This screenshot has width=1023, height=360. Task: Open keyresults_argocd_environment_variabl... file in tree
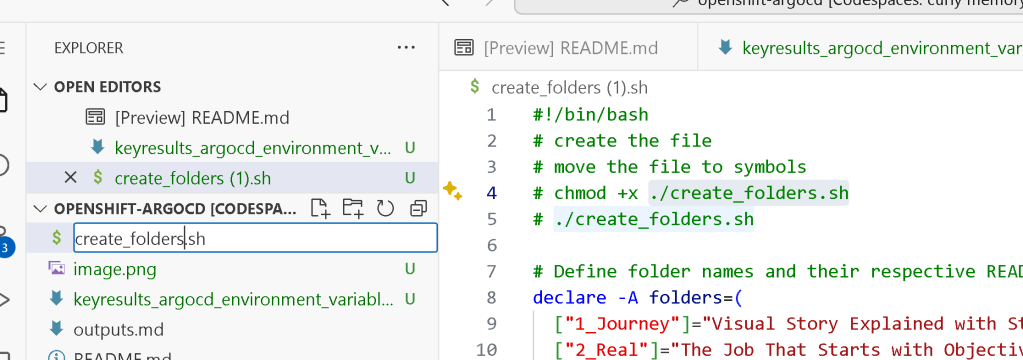pos(234,299)
